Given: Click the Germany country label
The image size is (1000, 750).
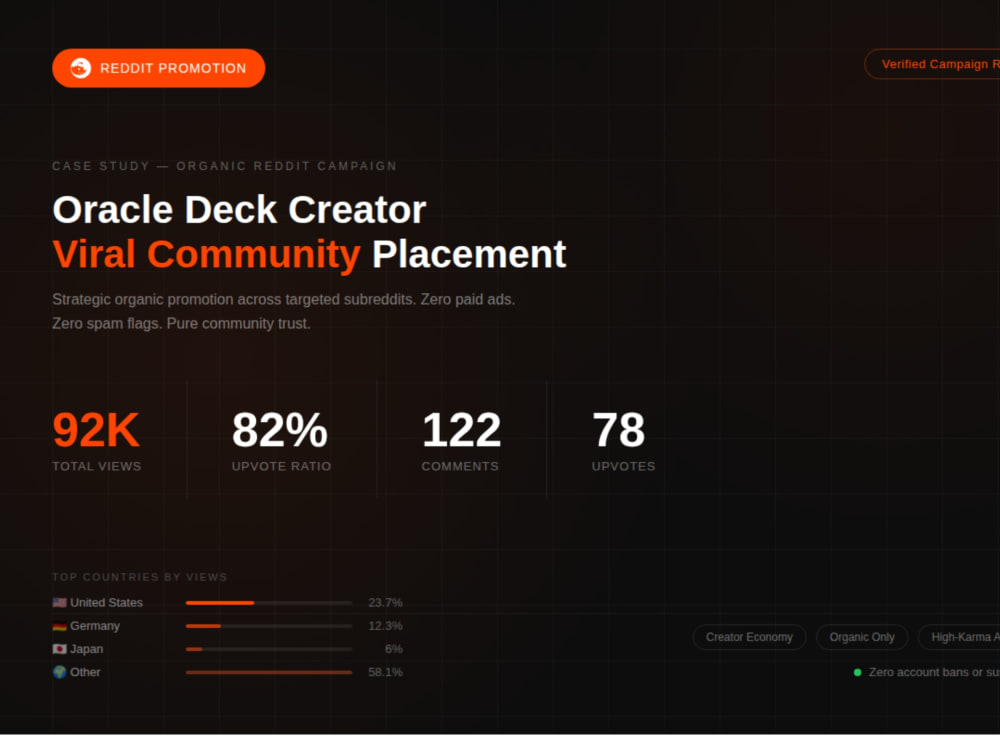Looking at the screenshot, I should point(95,626).
